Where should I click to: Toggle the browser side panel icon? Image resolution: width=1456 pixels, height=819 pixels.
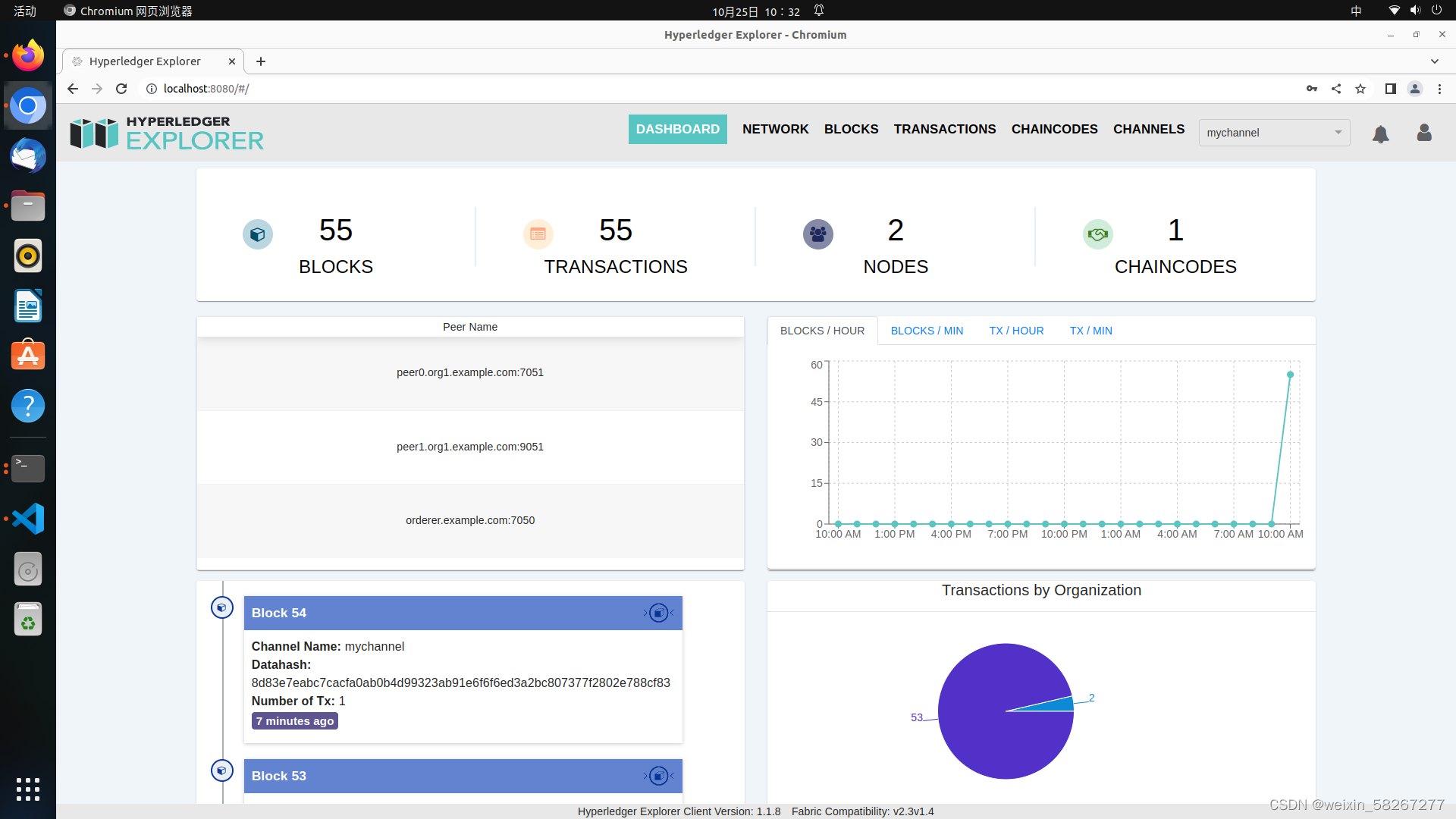1390,89
